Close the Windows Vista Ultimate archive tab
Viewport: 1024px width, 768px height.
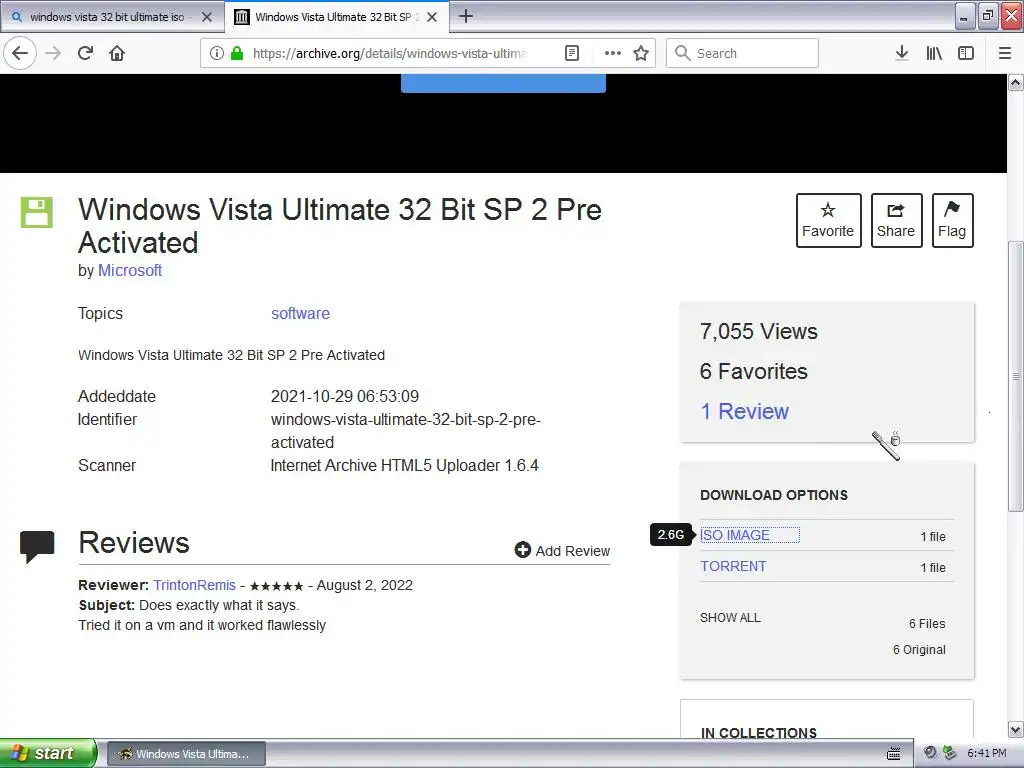point(432,17)
